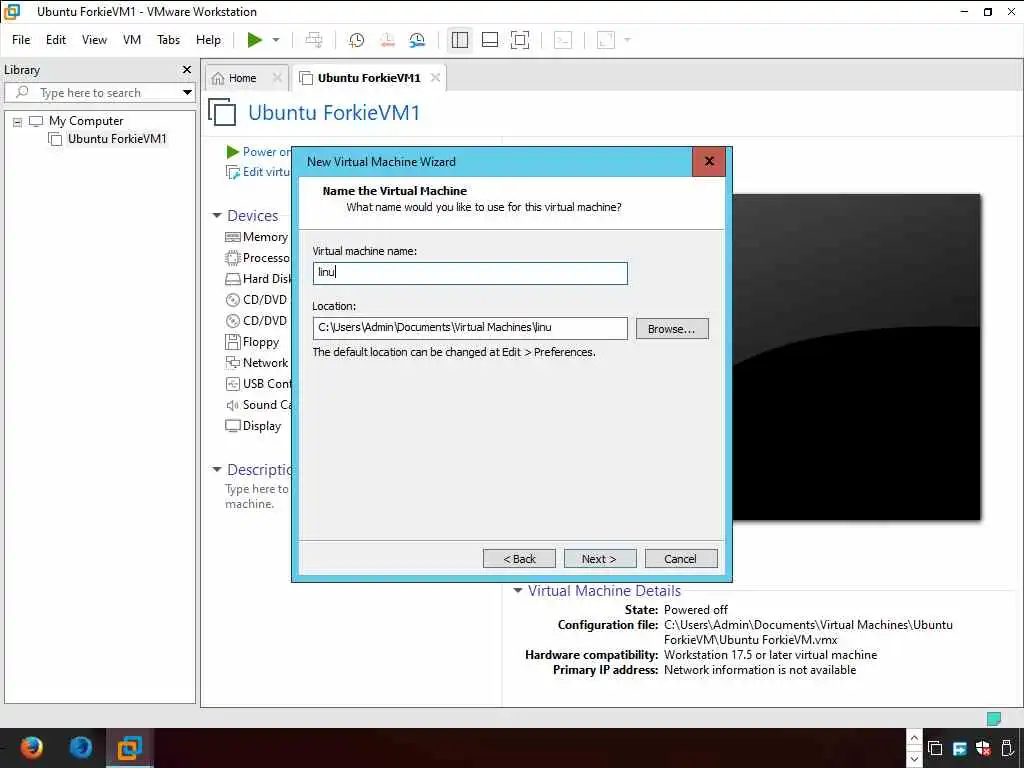
Task: Open the Help menu
Action: click(x=208, y=40)
